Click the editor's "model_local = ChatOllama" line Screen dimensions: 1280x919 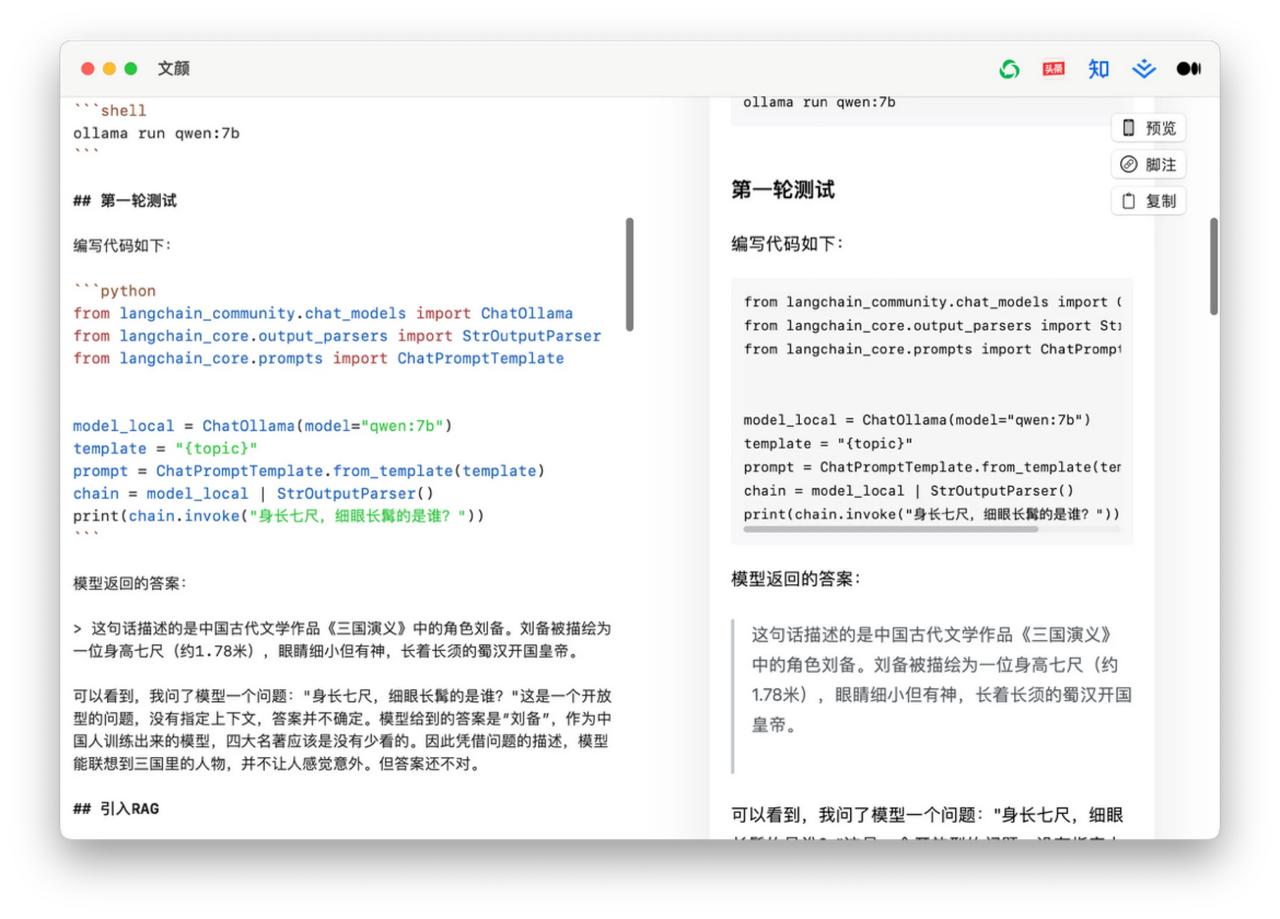(263, 426)
